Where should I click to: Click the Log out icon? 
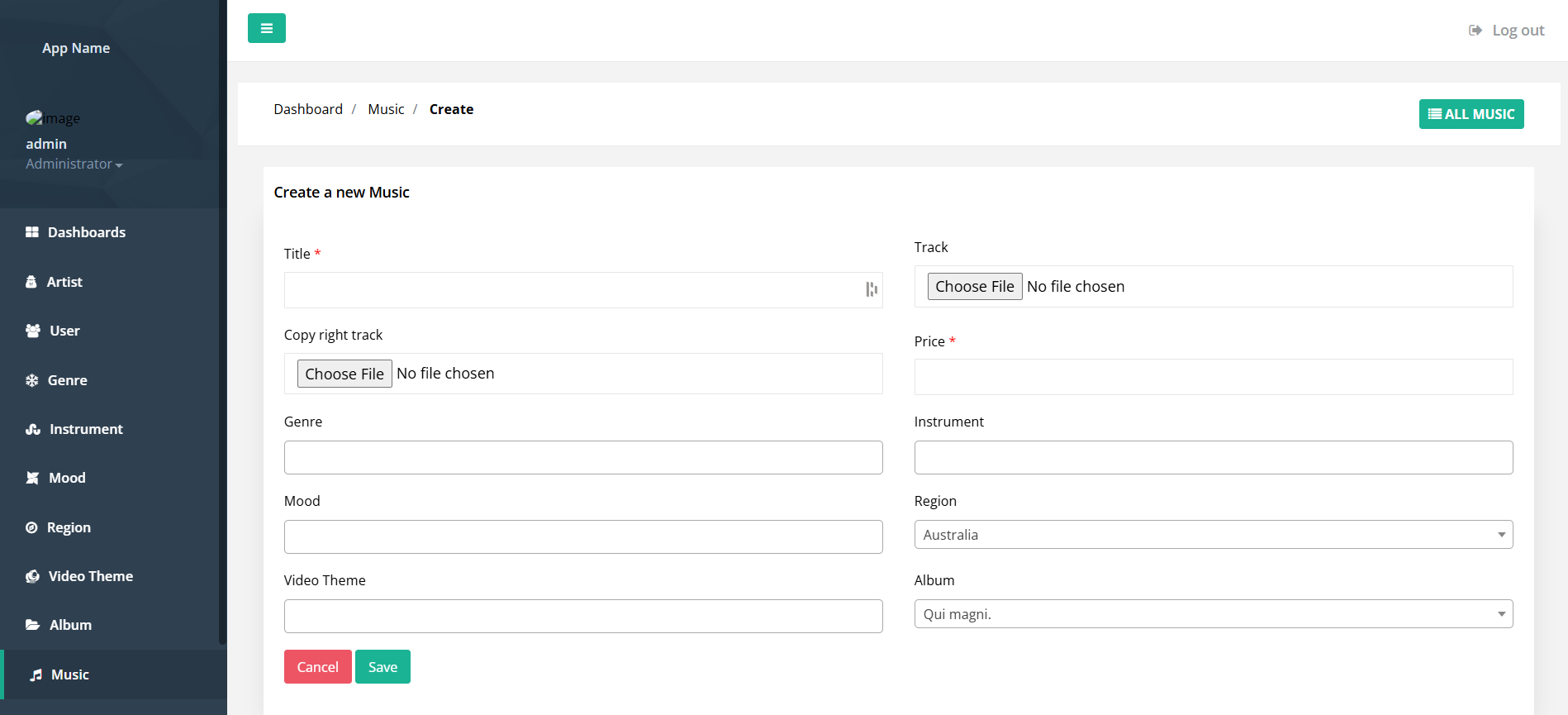(x=1475, y=31)
